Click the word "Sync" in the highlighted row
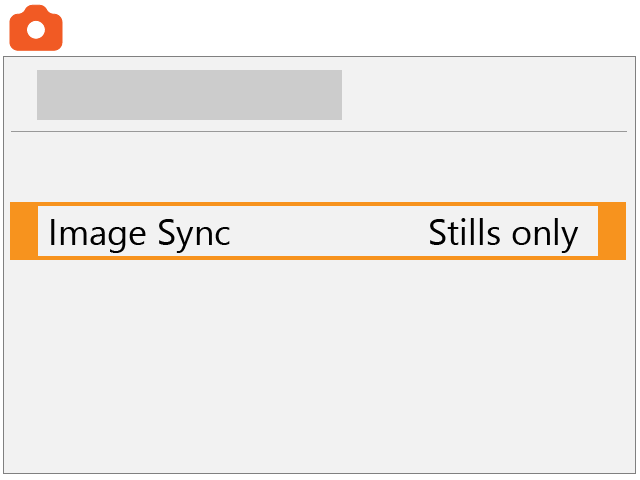640x480 pixels. (x=194, y=233)
